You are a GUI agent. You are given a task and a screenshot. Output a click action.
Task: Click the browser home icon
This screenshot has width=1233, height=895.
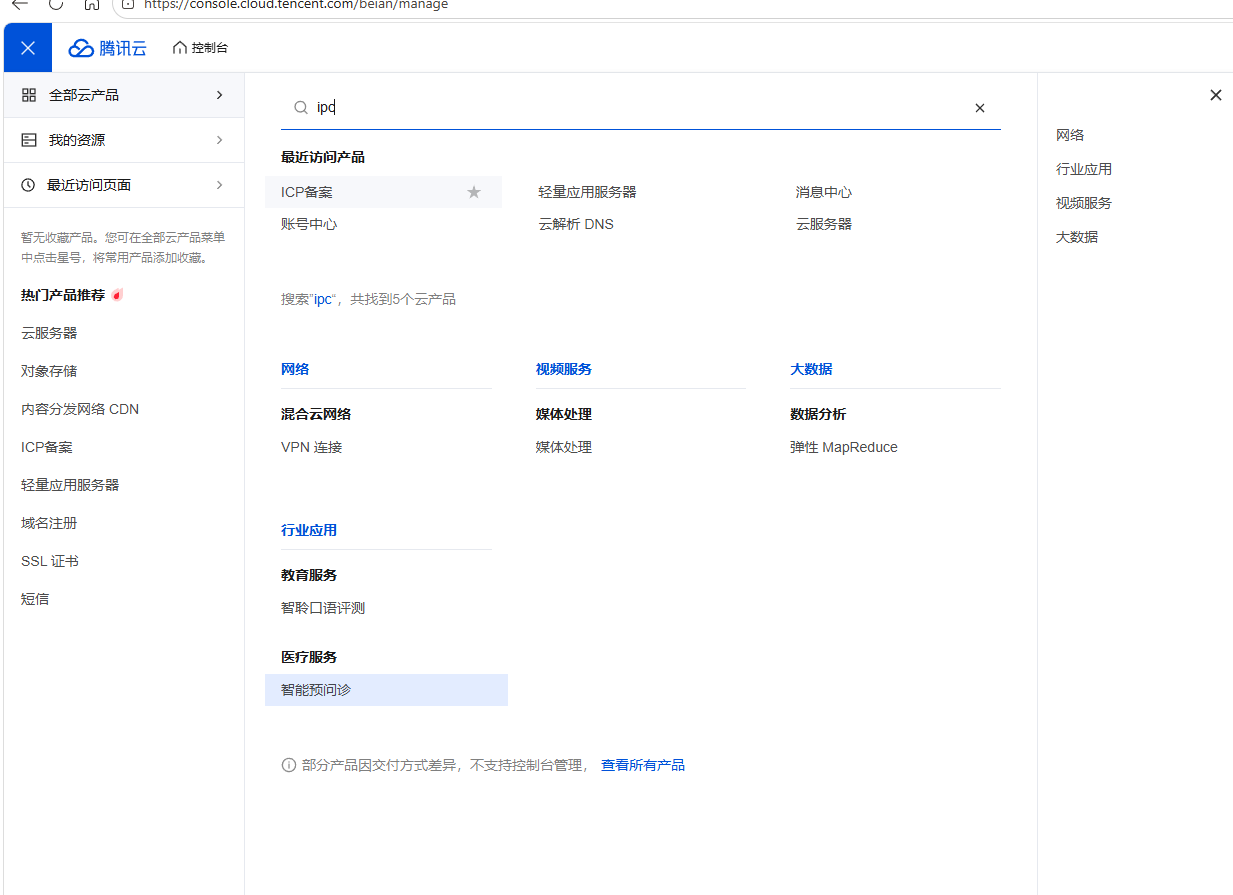pos(91,5)
